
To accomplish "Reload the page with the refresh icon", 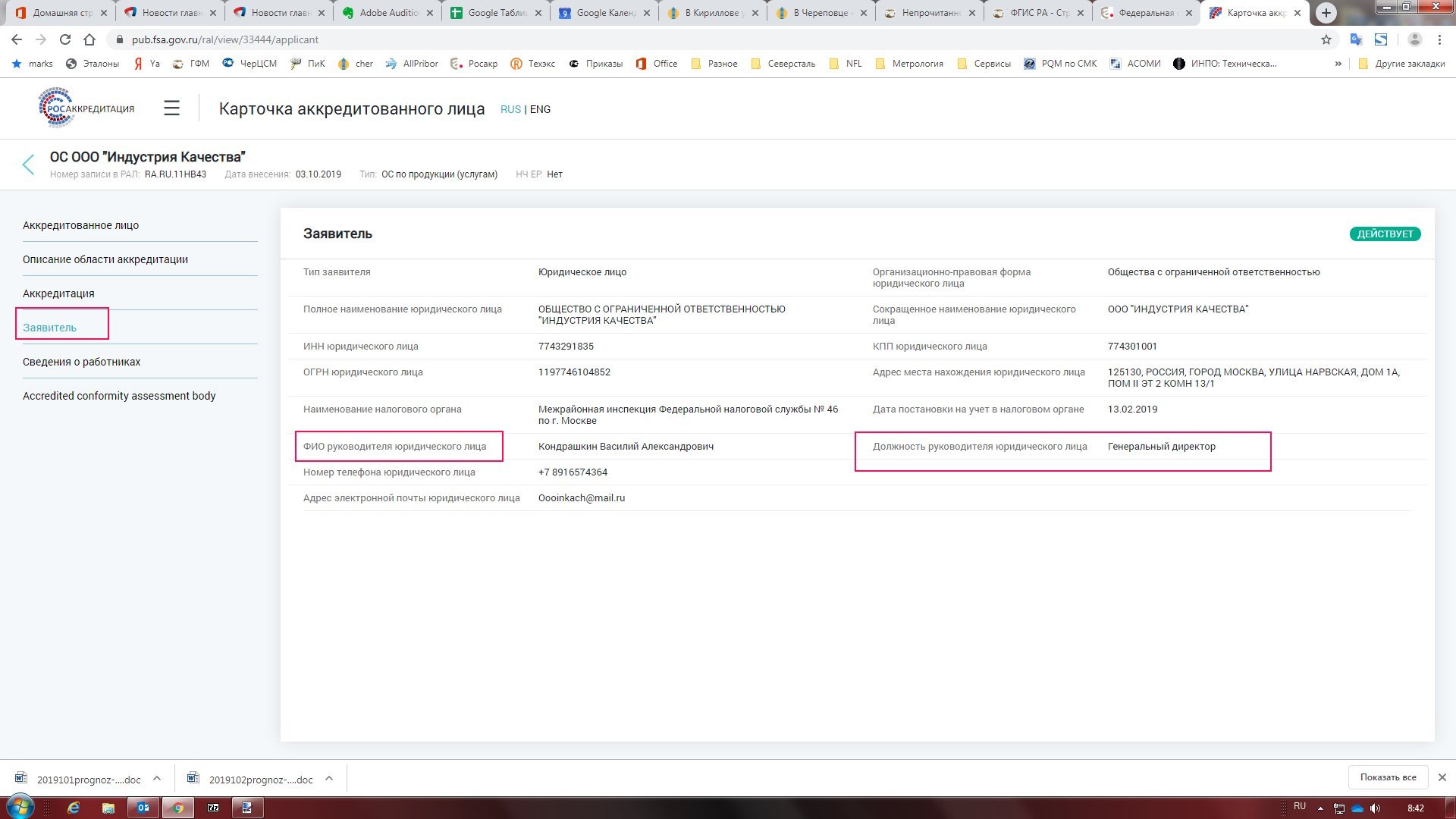I will coord(65,39).
